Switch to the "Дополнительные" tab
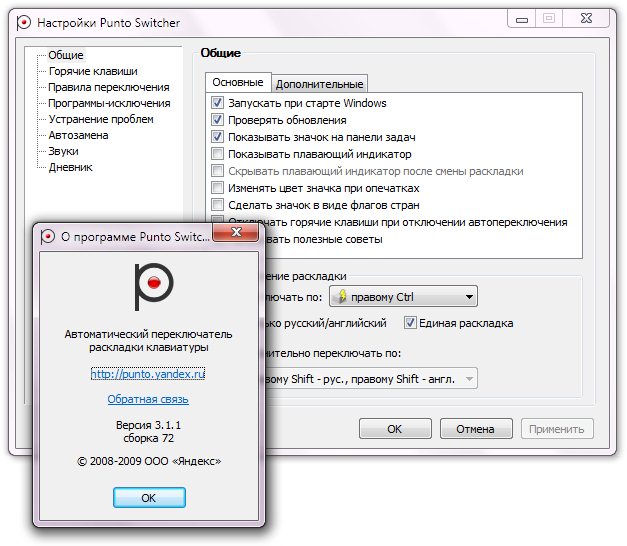This screenshot has height=546, width=627. point(319,84)
